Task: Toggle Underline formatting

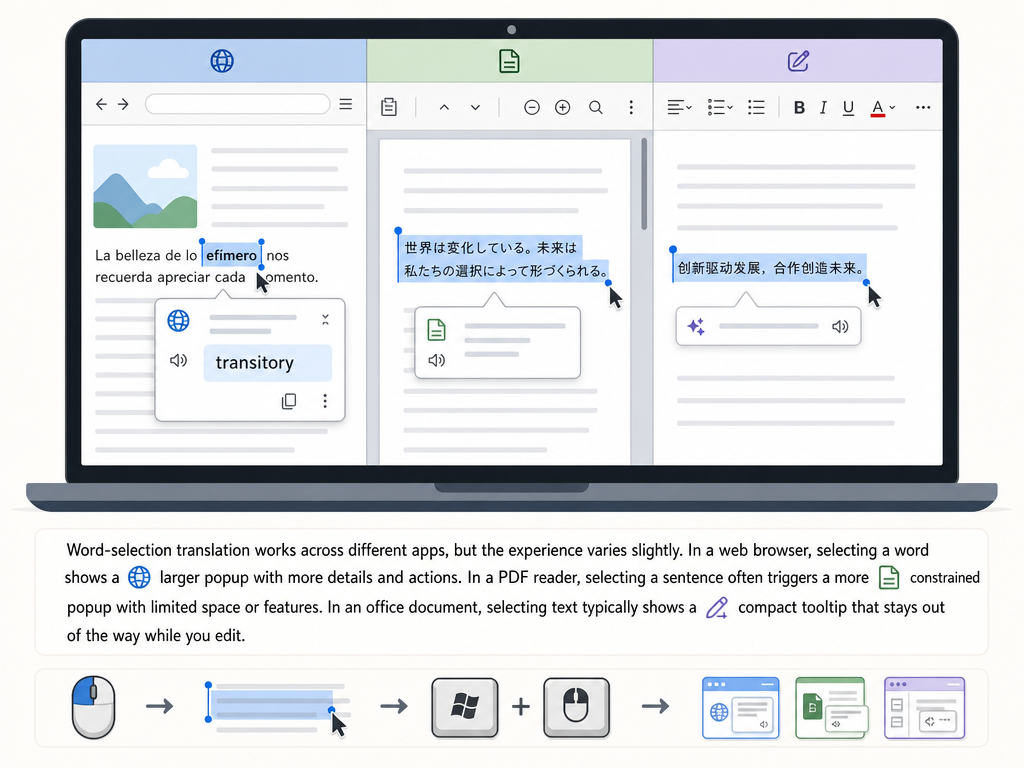Action: click(848, 108)
